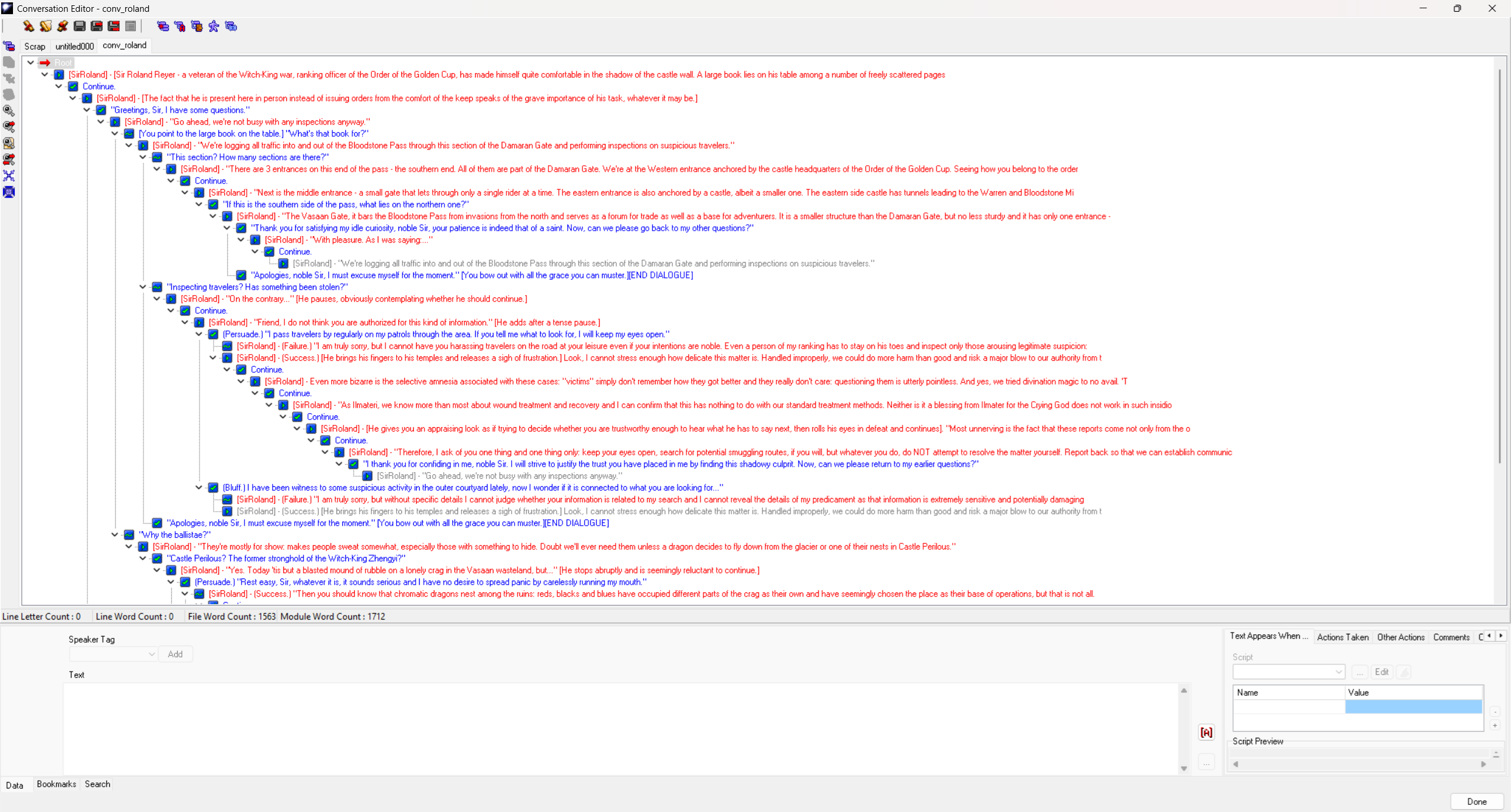The image size is (1511, 812).
Task: Click the Edit script button
Action: tap(1381, 672)
